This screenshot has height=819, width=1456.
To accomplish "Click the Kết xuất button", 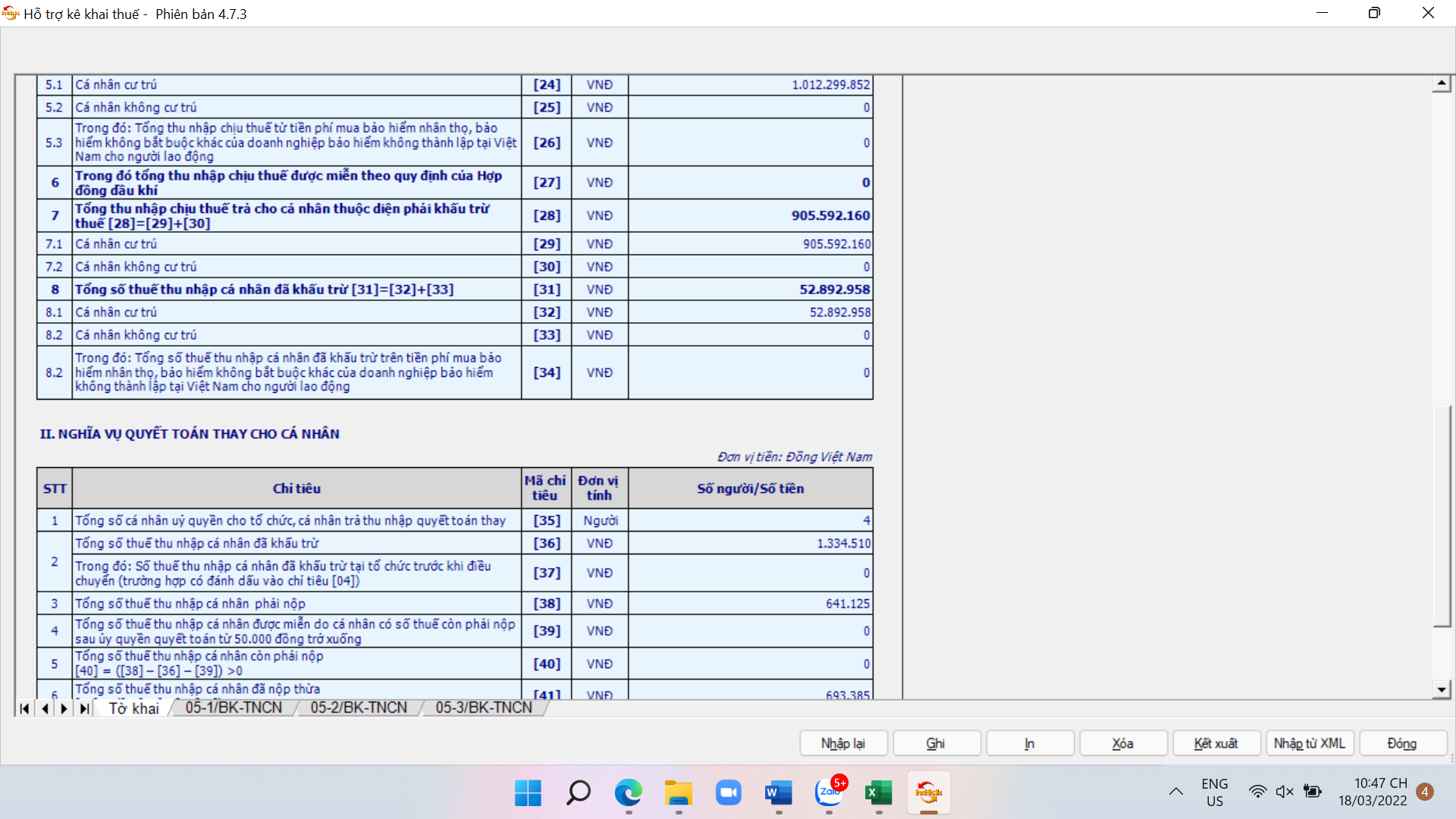I will pos(1216,743).
